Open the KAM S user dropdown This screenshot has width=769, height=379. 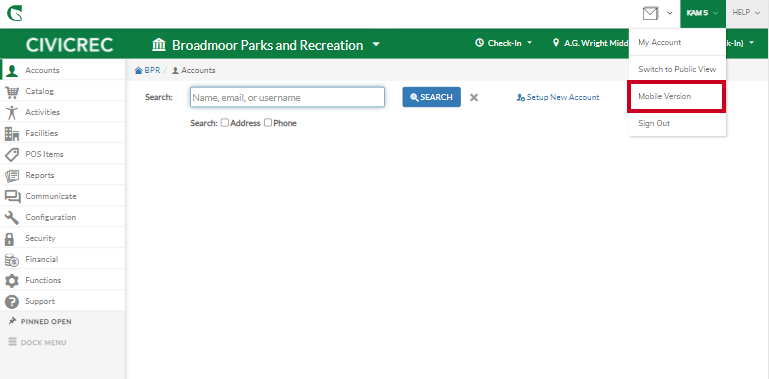click(703, 13)
